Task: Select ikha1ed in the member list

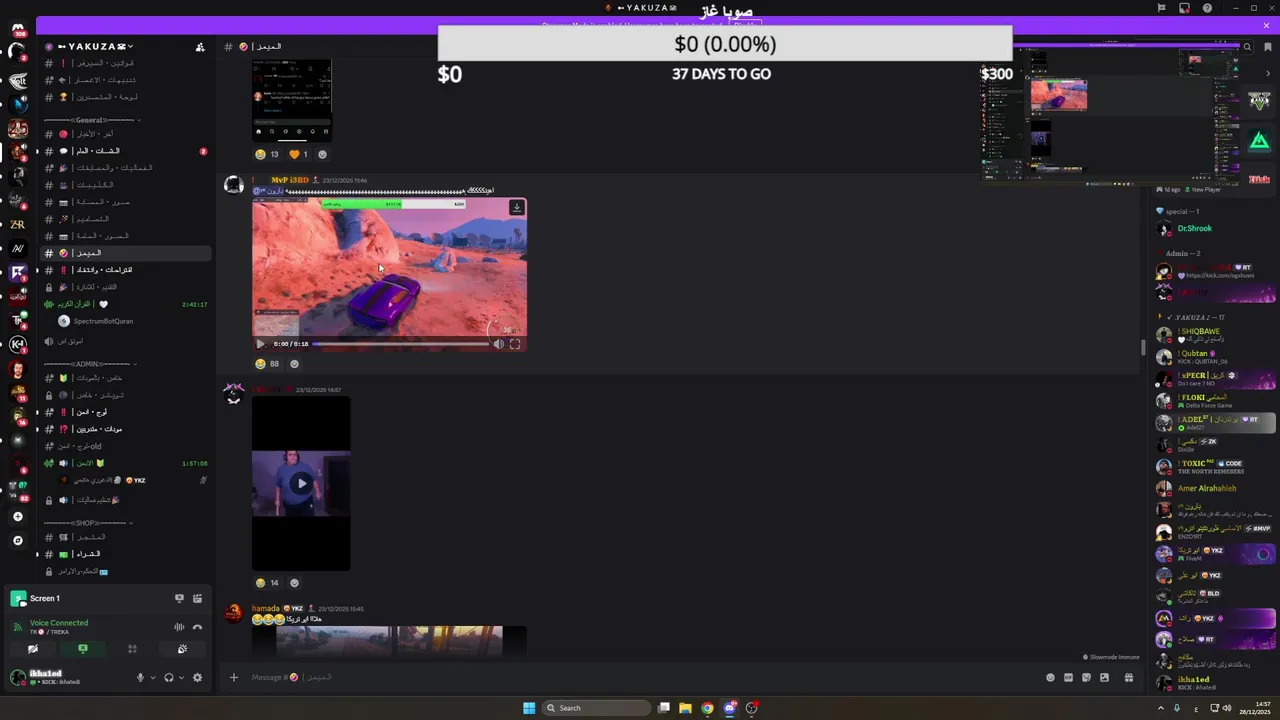Action: pos(1215,683)
